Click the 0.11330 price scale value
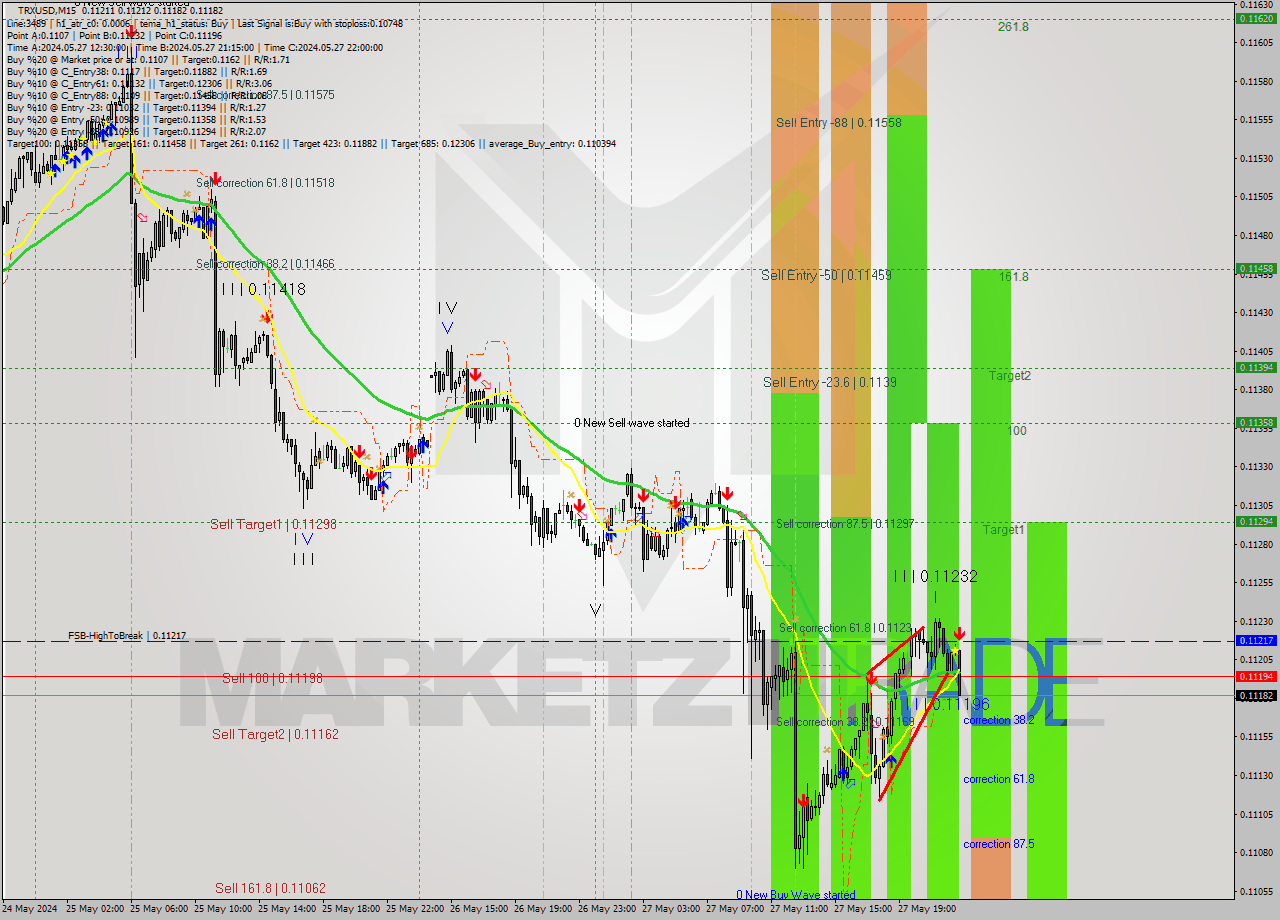This screenshot has width=1280, height=920. pyautogui.click(x=1256, y=466)
